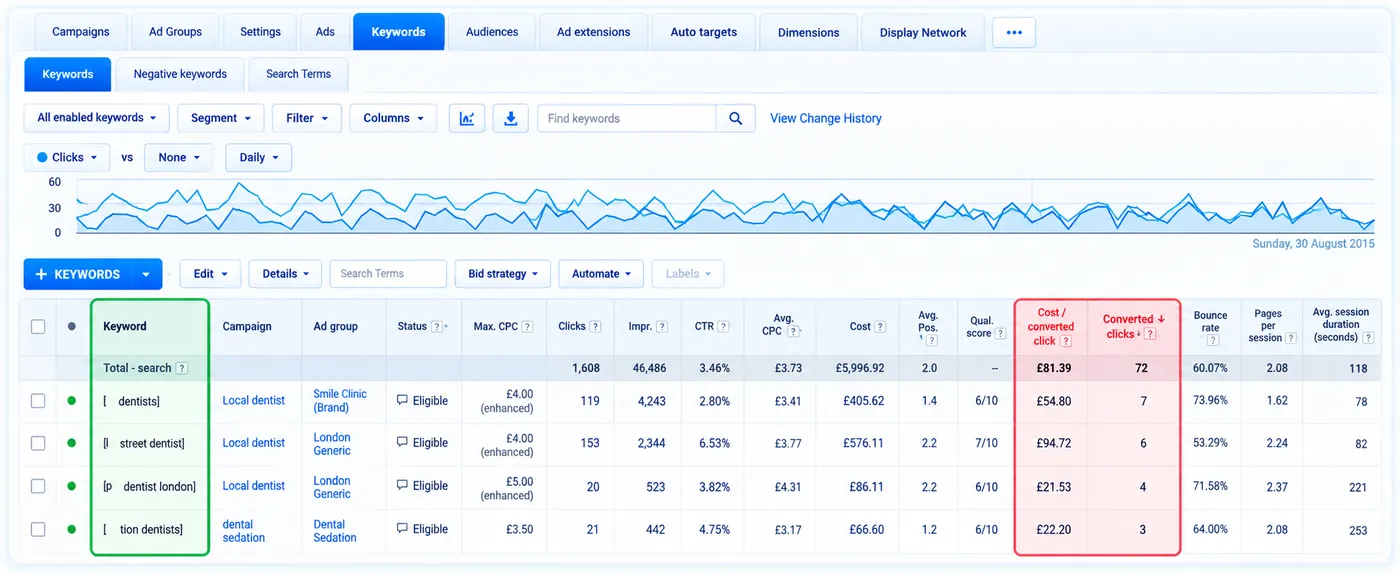Toggle green status dot for tion dentists] row
Screen dimensions: 1400x573
point(71,529)
